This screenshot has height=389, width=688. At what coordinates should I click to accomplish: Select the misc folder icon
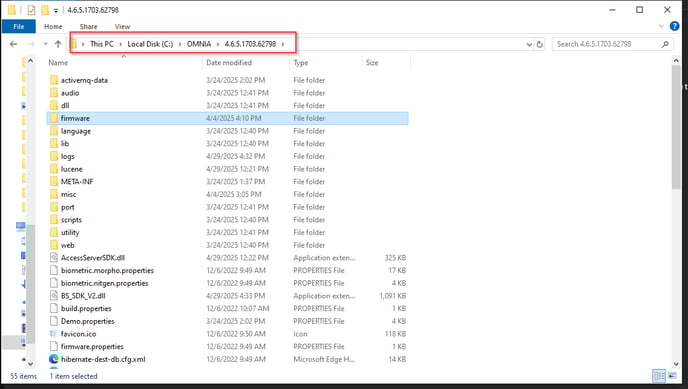coord(54,194)
